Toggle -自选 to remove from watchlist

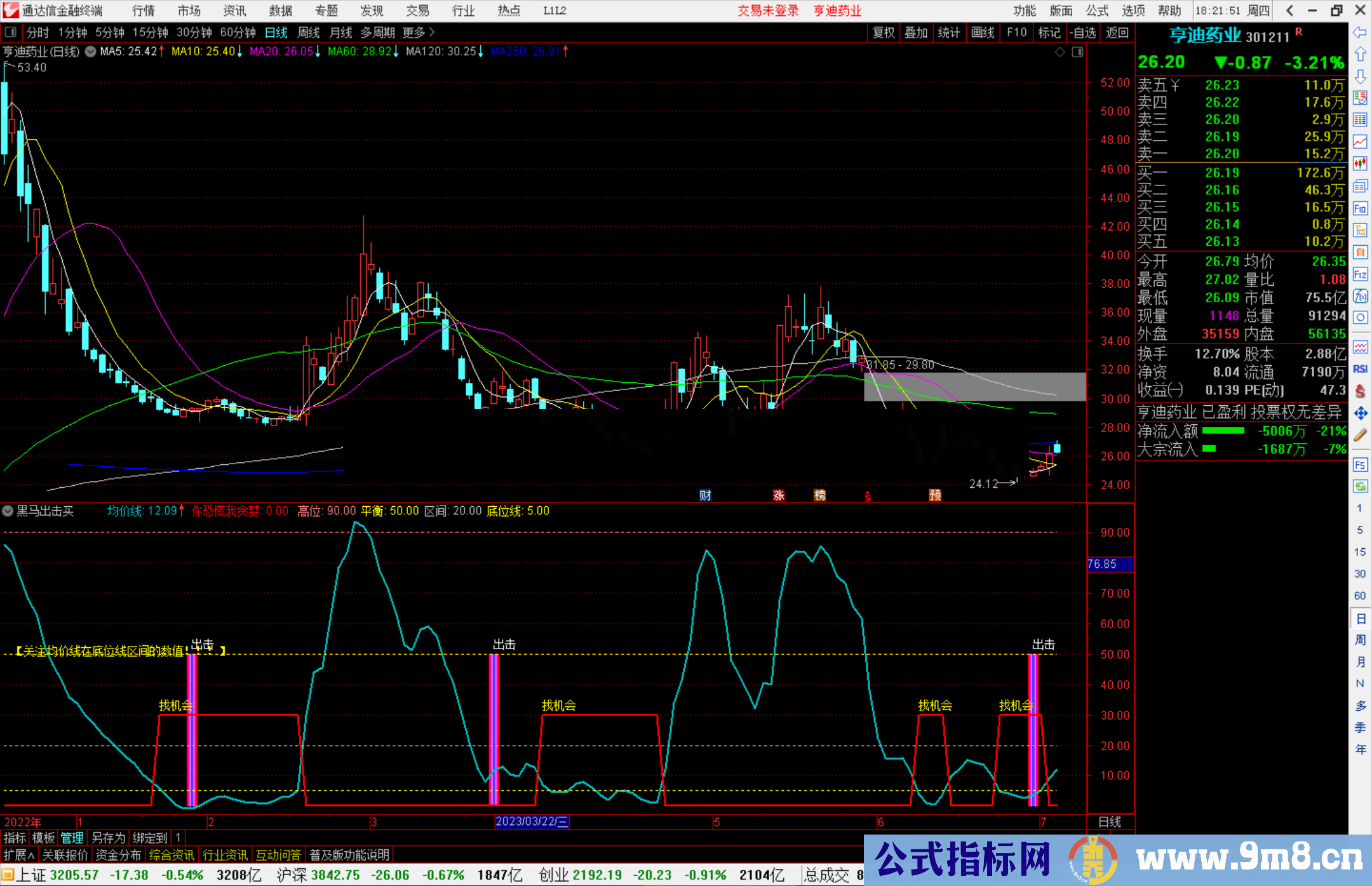pos(1085,32)
